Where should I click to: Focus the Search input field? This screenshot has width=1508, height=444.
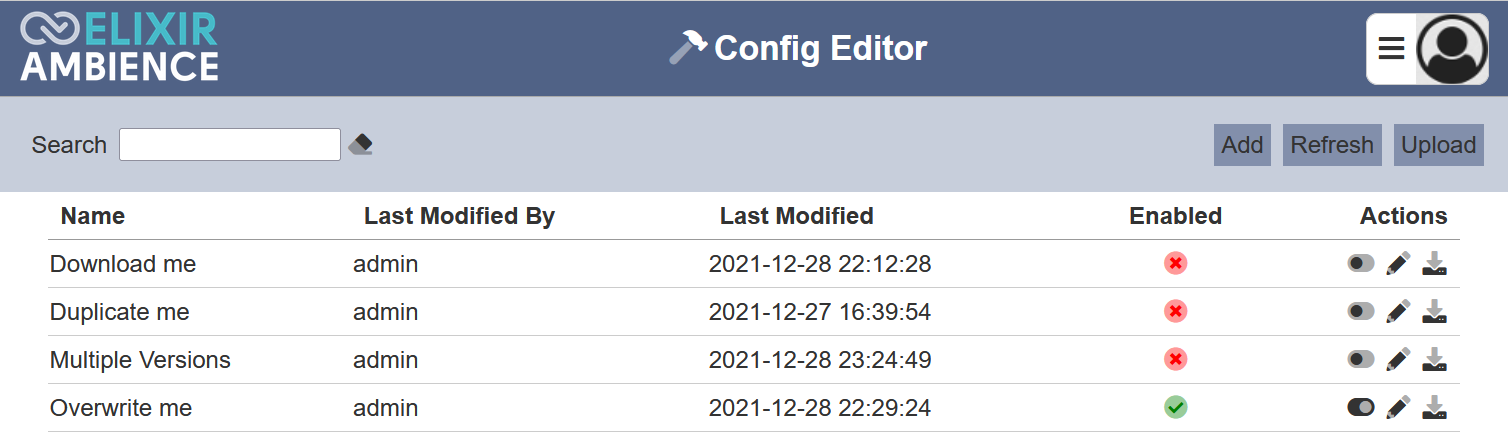pos(230,145)
